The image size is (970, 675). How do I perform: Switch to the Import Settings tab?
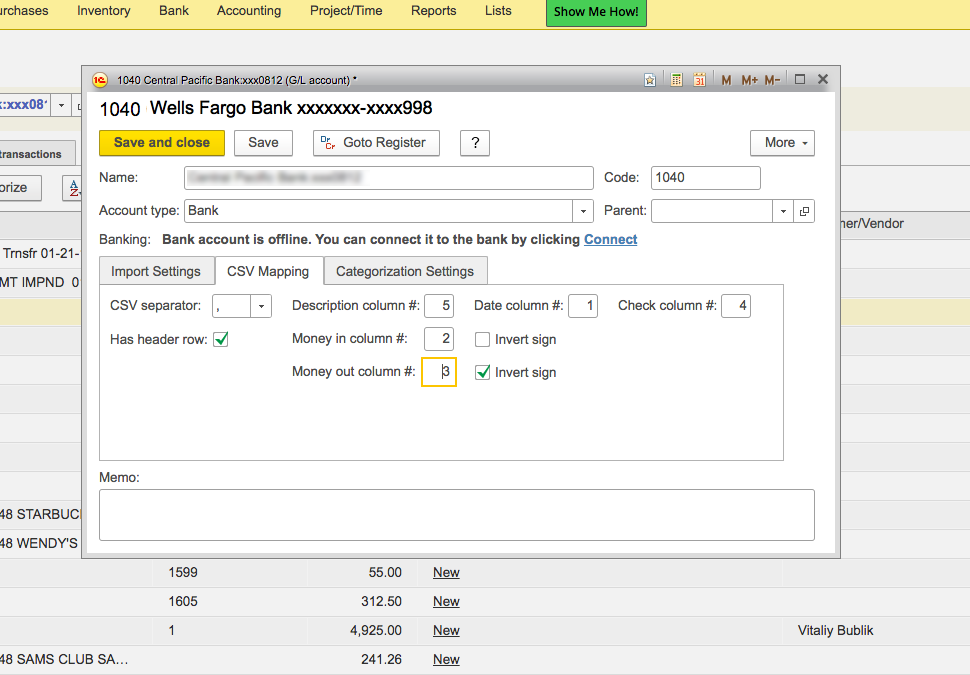[156, 272]
